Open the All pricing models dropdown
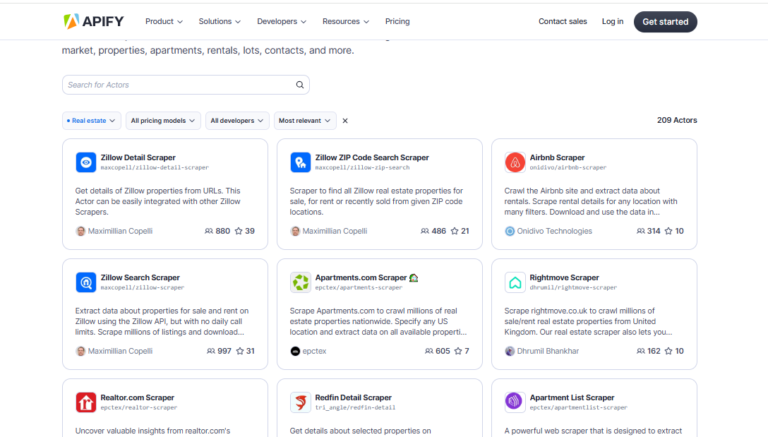Viewport: 768px width, 437px height. point(163,121)
